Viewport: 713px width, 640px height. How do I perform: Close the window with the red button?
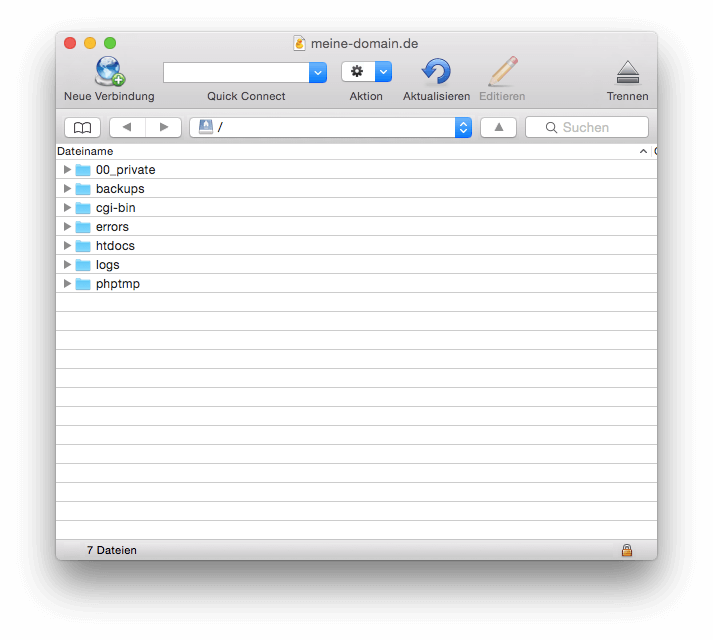point(70,43)
